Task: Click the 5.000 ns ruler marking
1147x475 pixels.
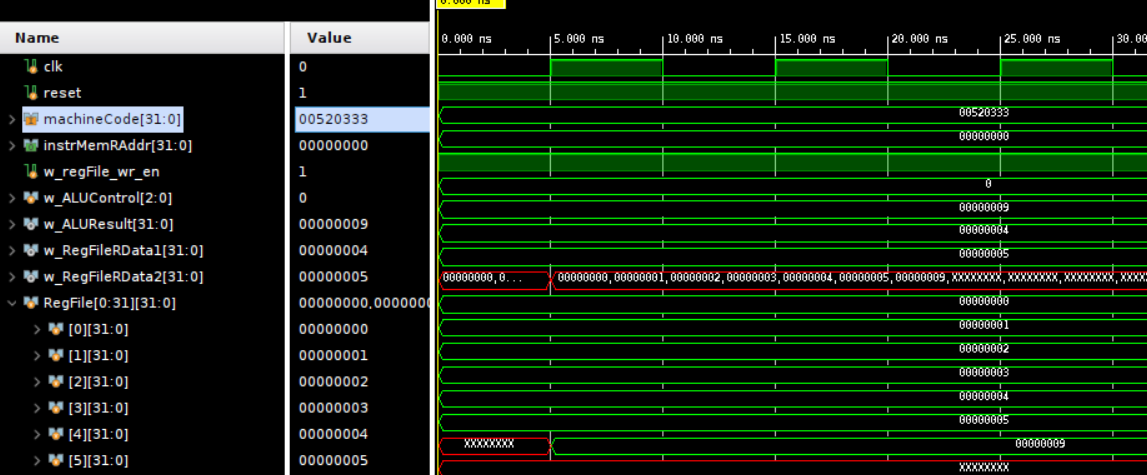Action: point(579,39)
